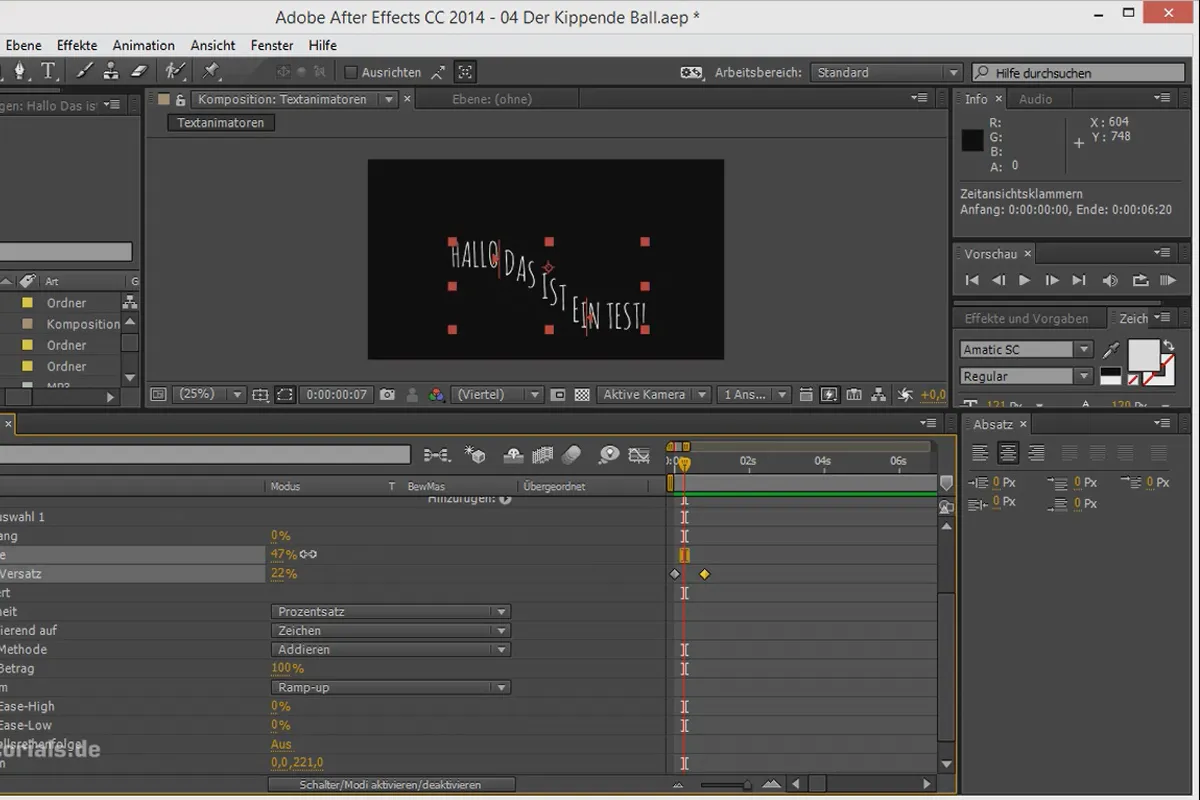Take a snapshot with camera icon
1200x800 pixels.
click(x=387, y=395)
